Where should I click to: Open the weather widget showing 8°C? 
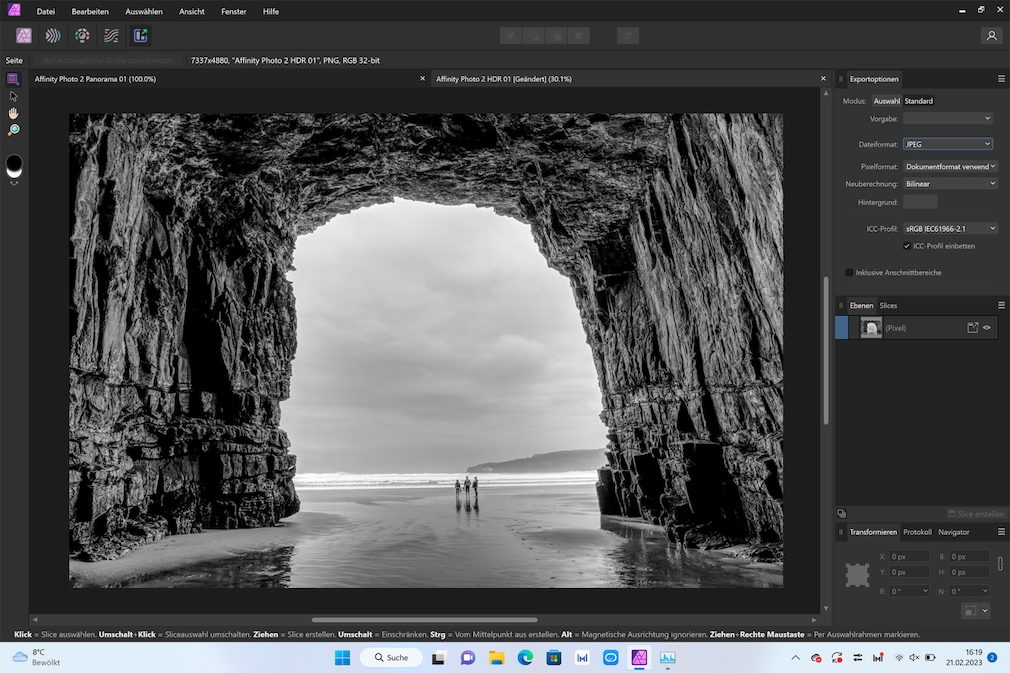[x=37, y=658]
